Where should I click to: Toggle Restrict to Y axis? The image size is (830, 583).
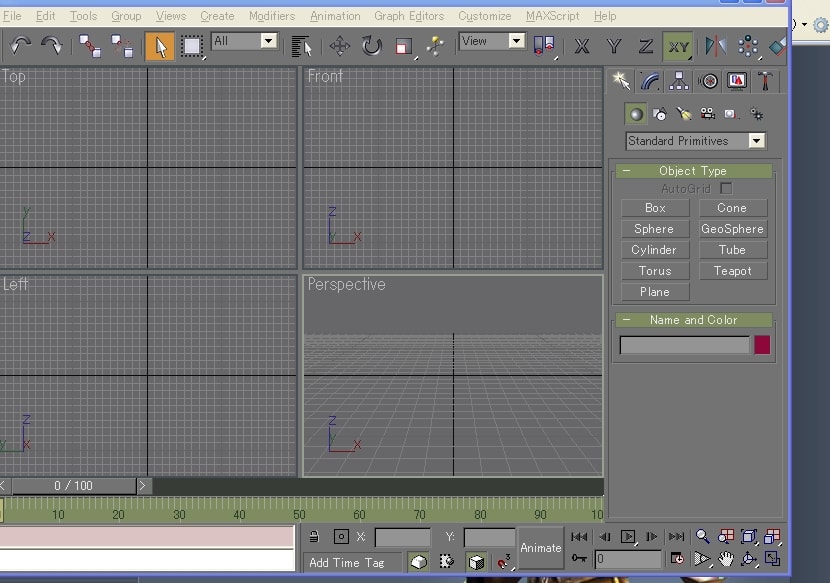pyautogui.click(x=614, y=47)
